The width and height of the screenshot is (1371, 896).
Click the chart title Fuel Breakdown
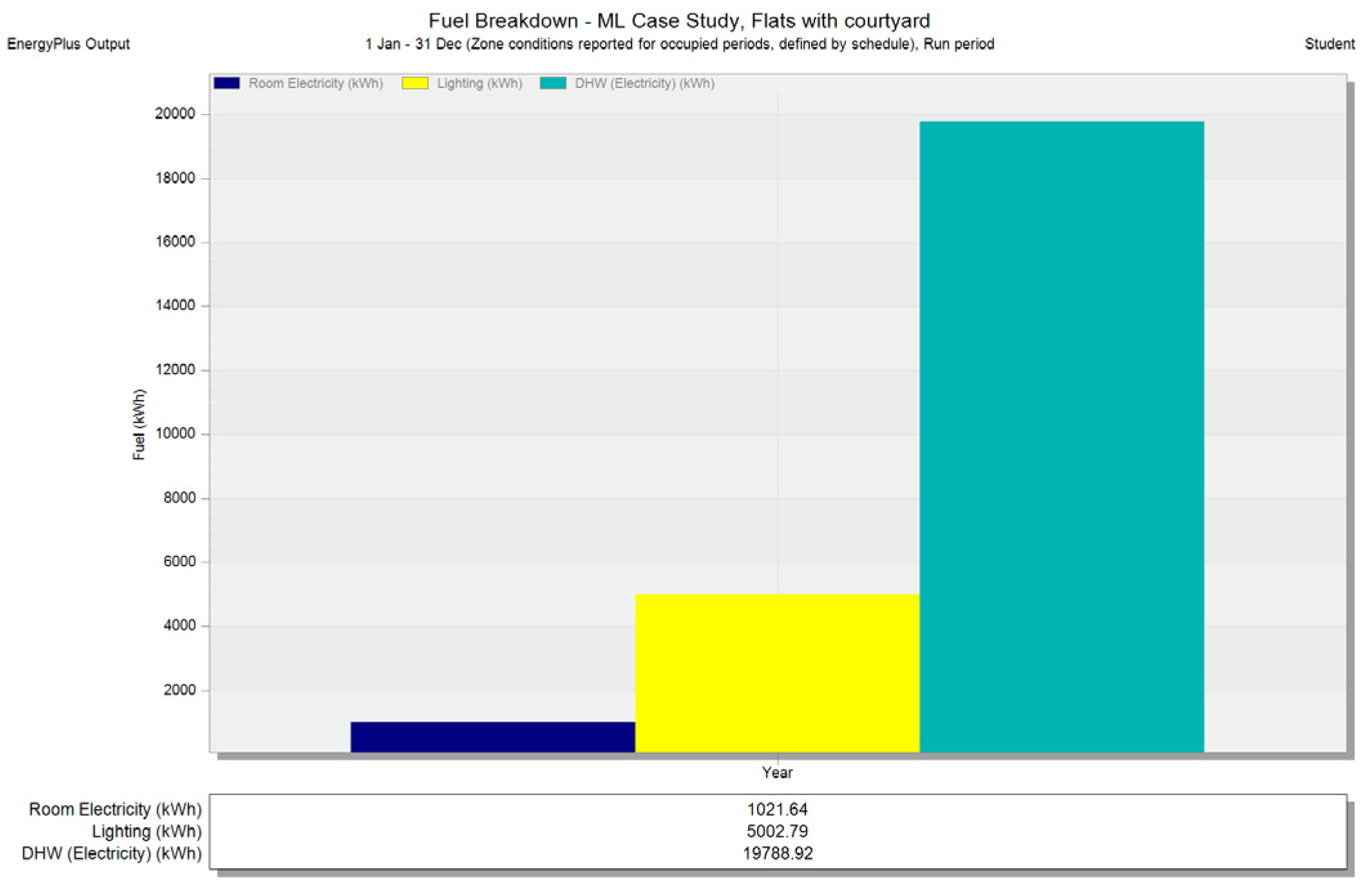point(679,21)
